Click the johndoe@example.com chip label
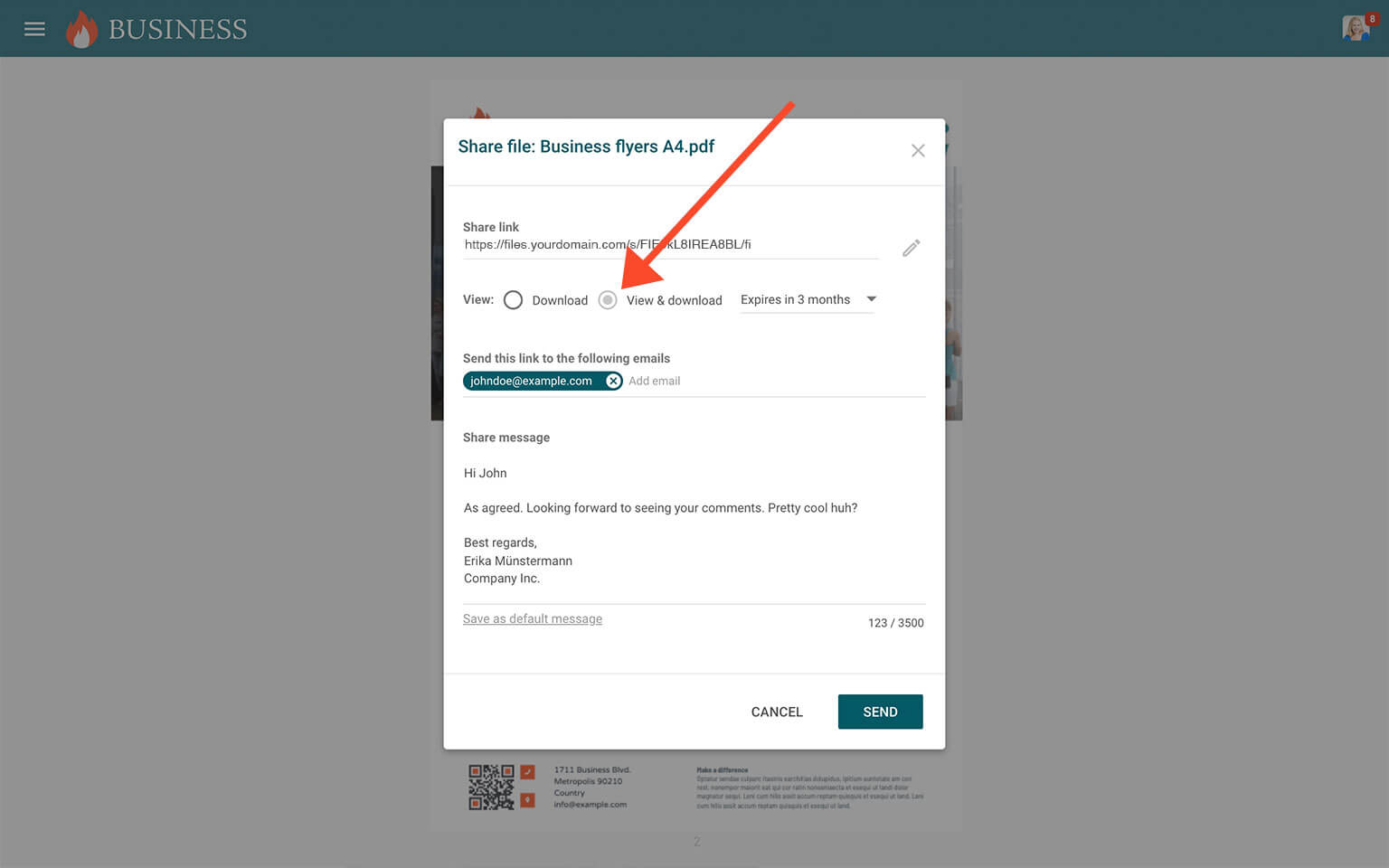This screenshot has width=1389, height=868. pyautogui.click(x=531, y=382)
